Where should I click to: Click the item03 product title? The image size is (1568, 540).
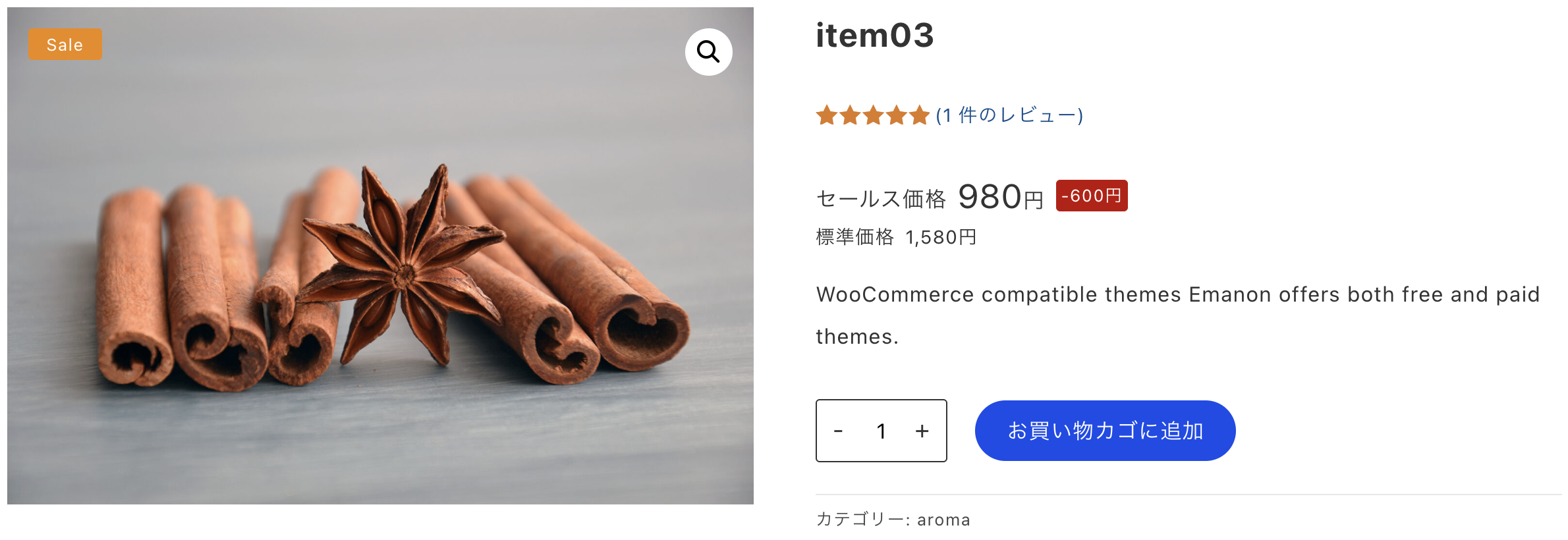875,36
